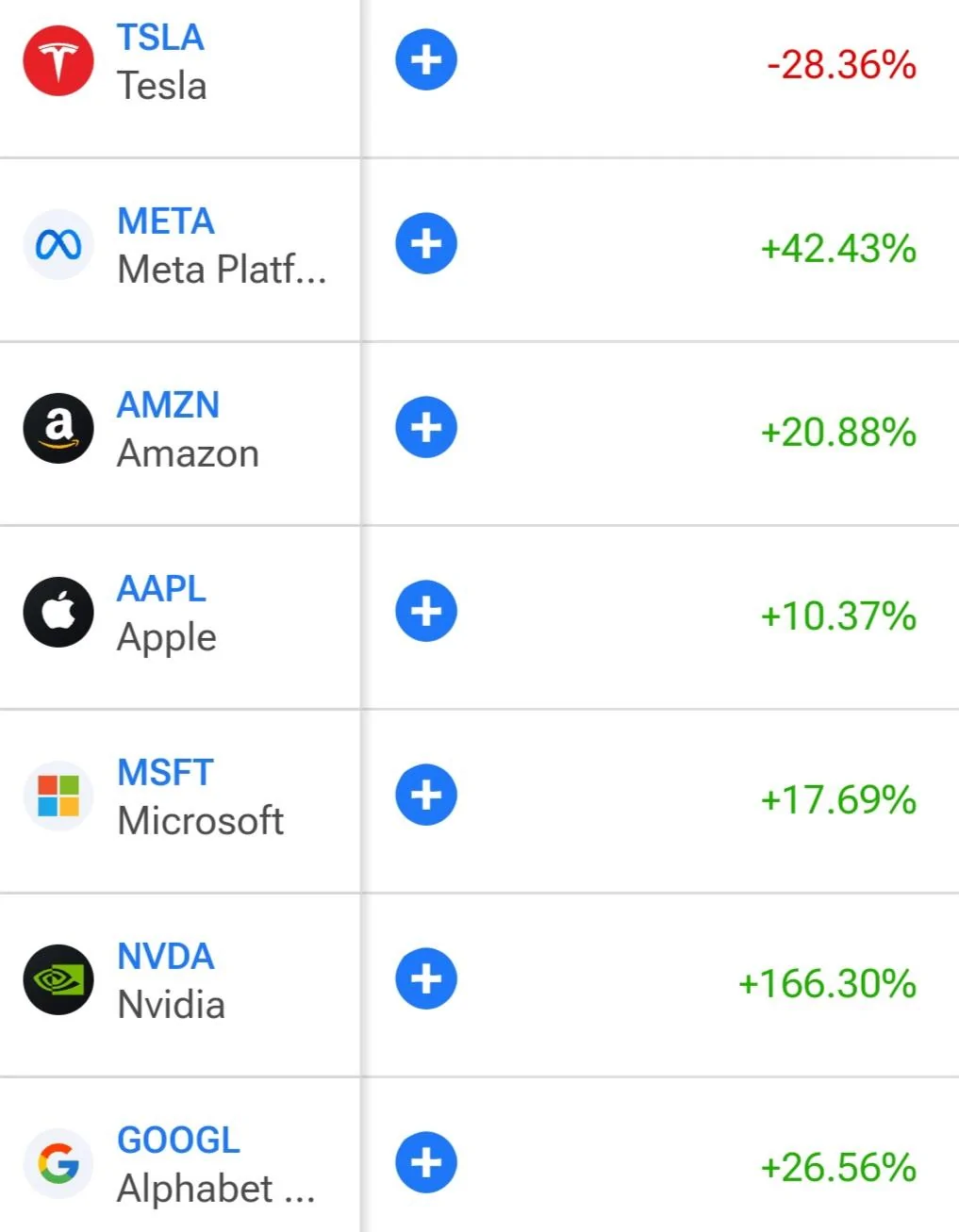Click the Meta Platforms infinity logo
The width and height of the screenshot is (959, 1232).
[58, 245]
